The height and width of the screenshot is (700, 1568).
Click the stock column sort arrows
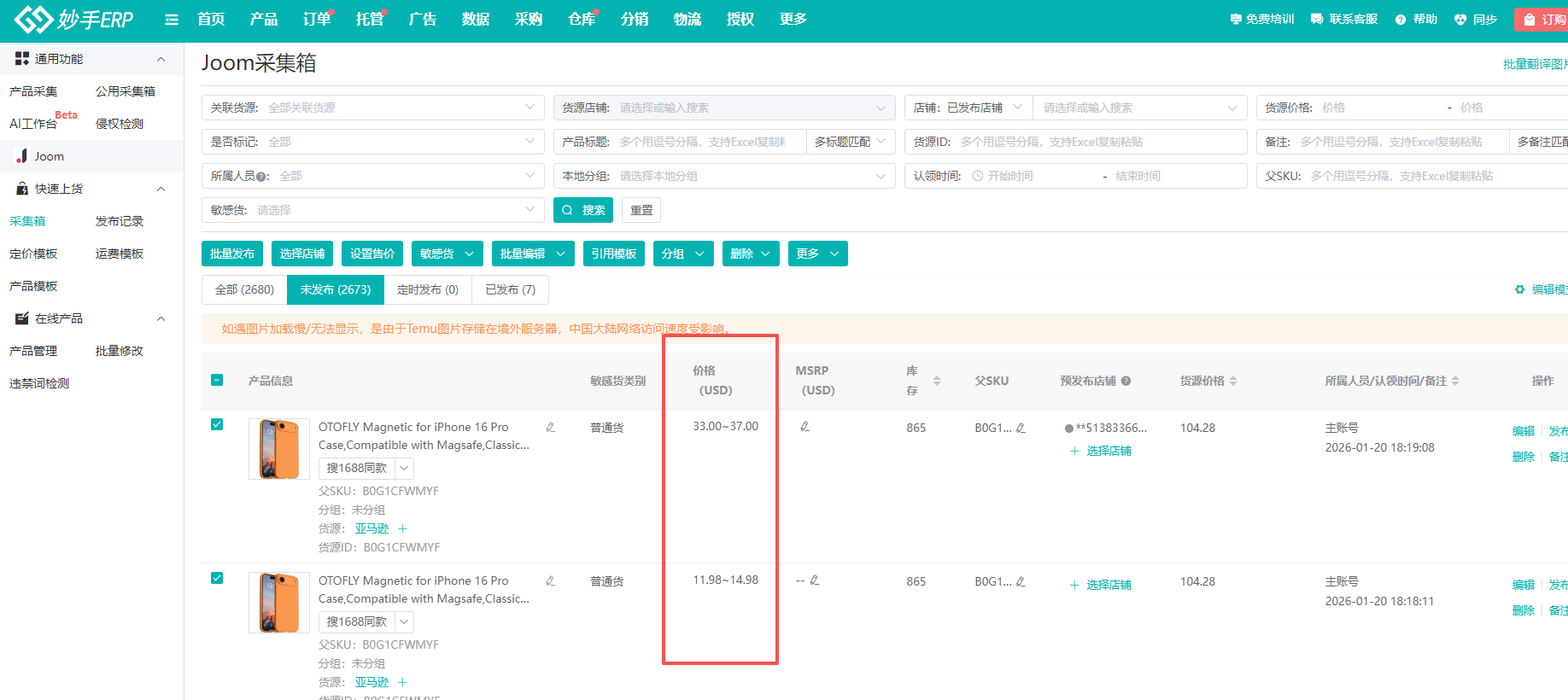click(937, 381)
